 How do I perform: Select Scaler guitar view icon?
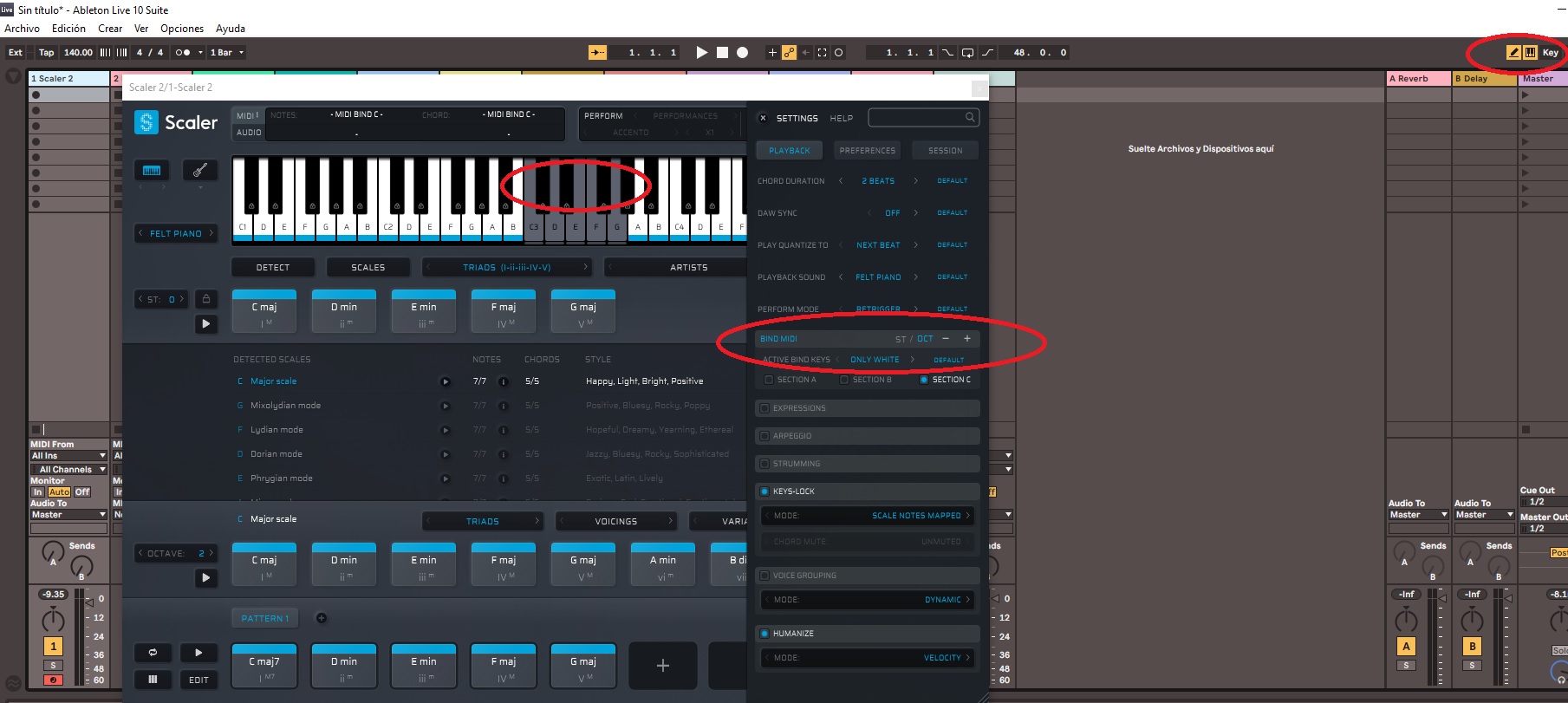(x=200, y=170)
